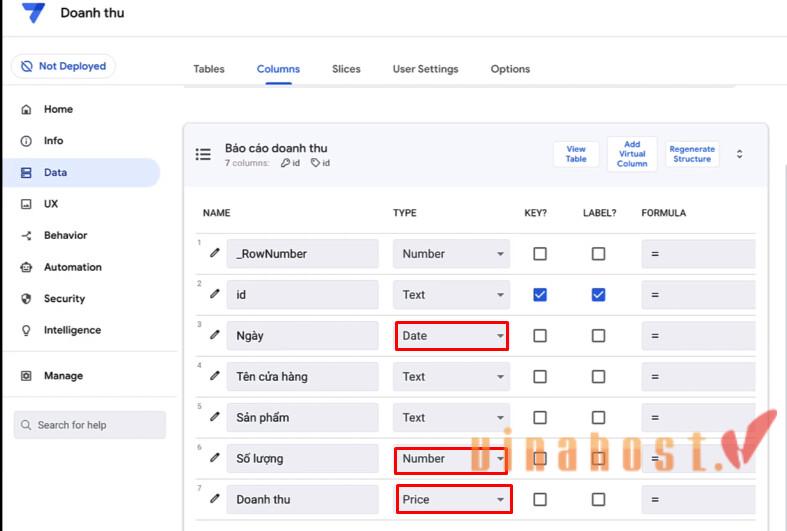
Task: Open Date type dropdown for Ngày
Action: 451,336
